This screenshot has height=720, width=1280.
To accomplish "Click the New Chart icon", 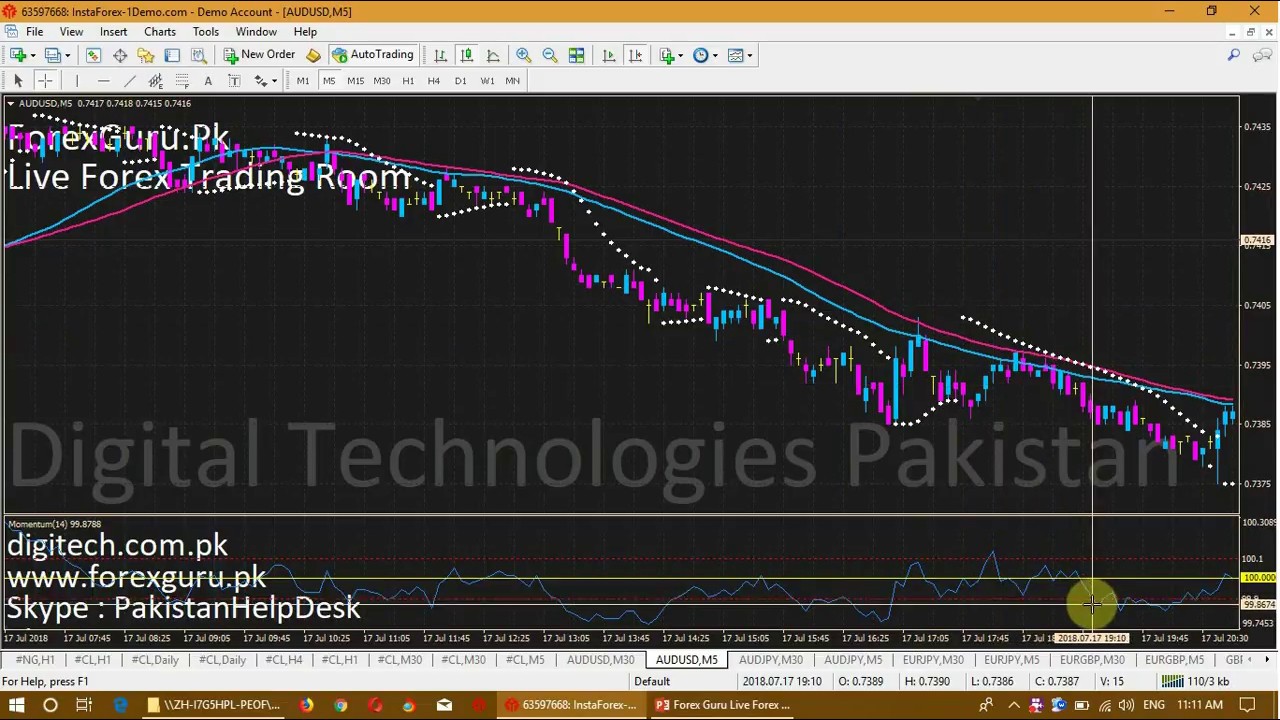I will click(18, 55).
